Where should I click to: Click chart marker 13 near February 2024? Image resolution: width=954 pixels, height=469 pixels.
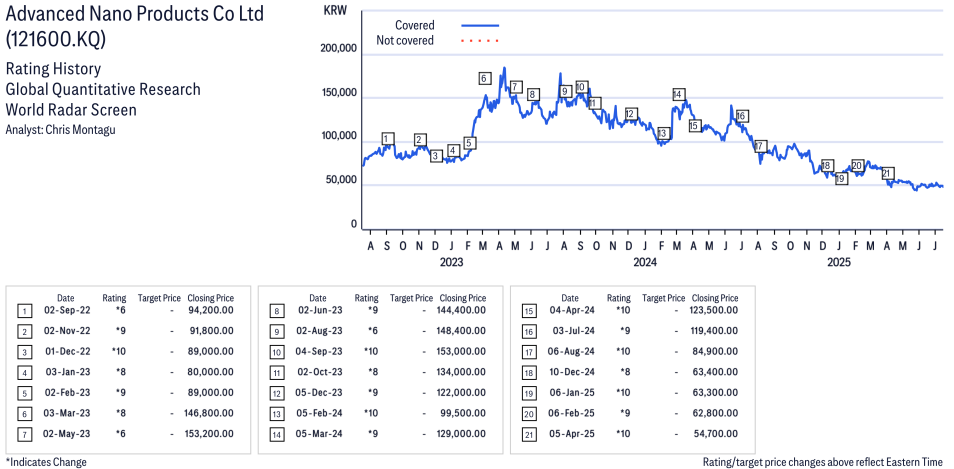coord(663,133)
